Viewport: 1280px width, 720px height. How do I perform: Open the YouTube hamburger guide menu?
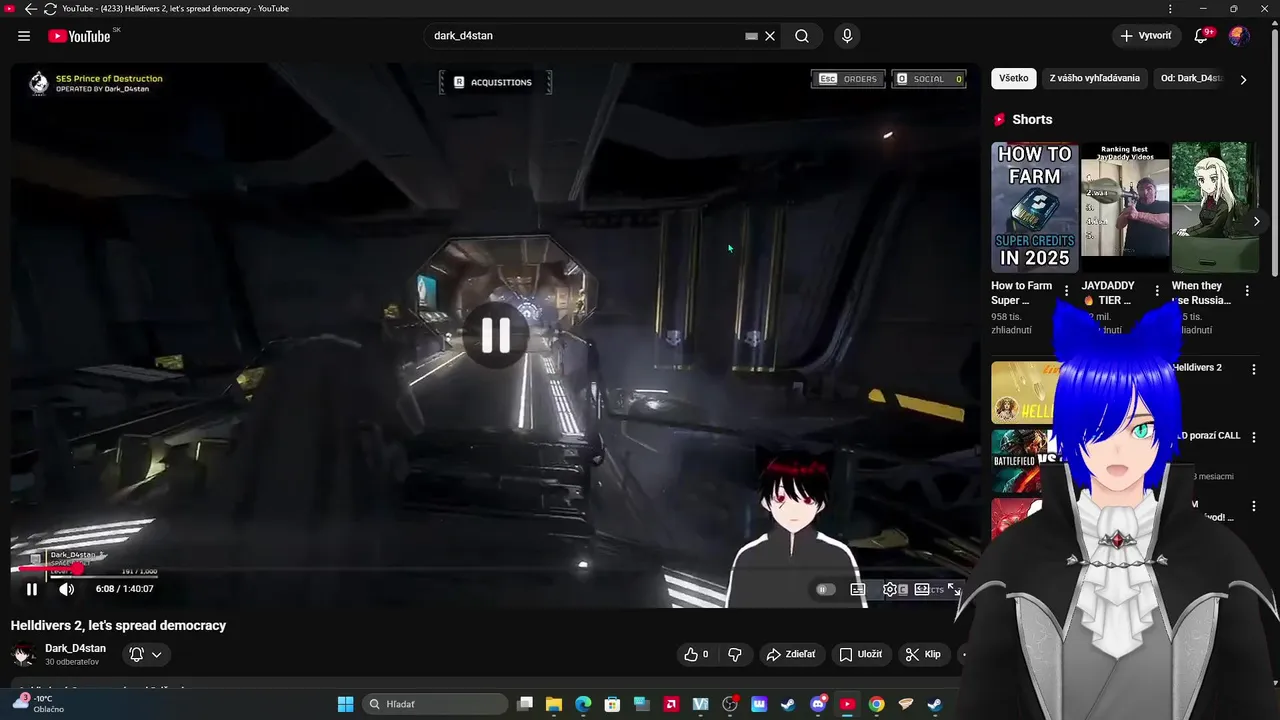coord(24,36)
